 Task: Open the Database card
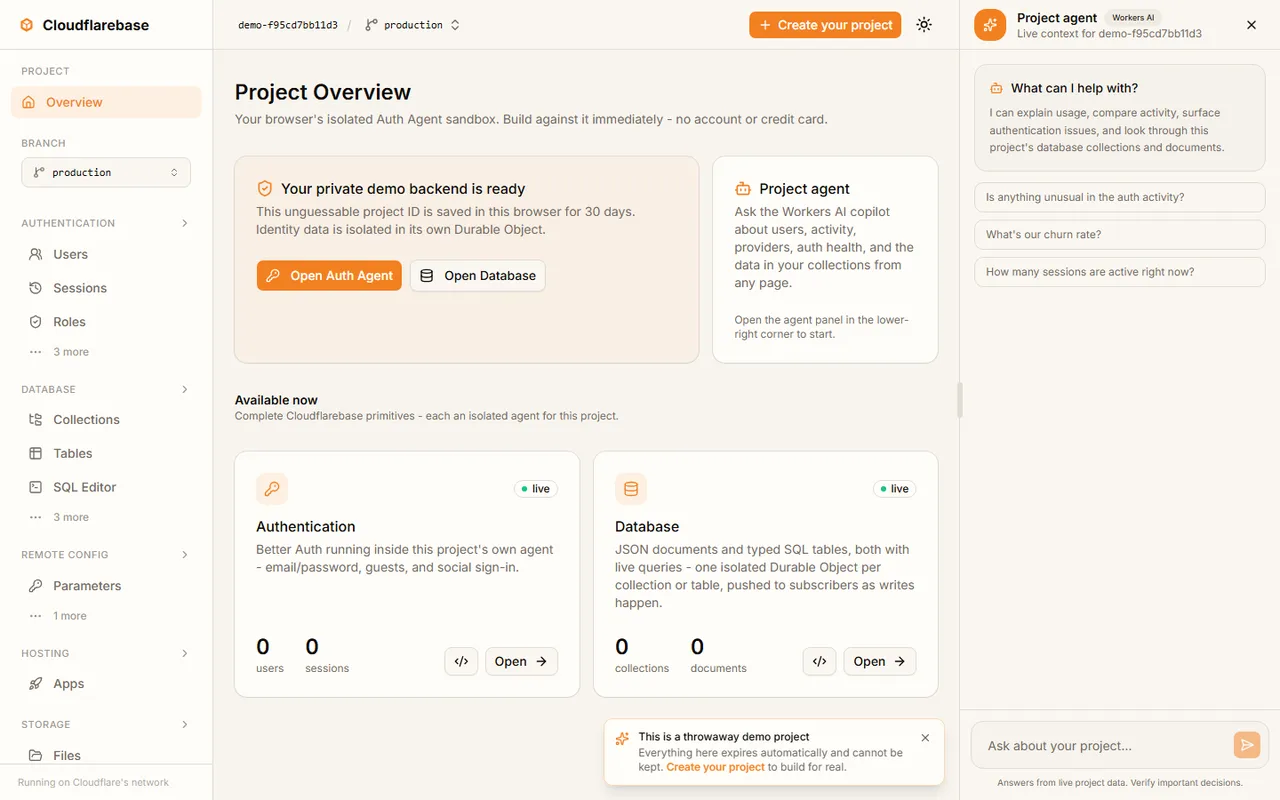click(x=880, y=661)
